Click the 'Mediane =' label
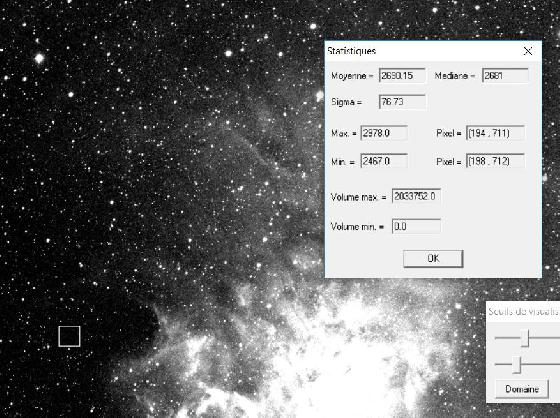The image size is (560, 418). [x=455, y=76]
